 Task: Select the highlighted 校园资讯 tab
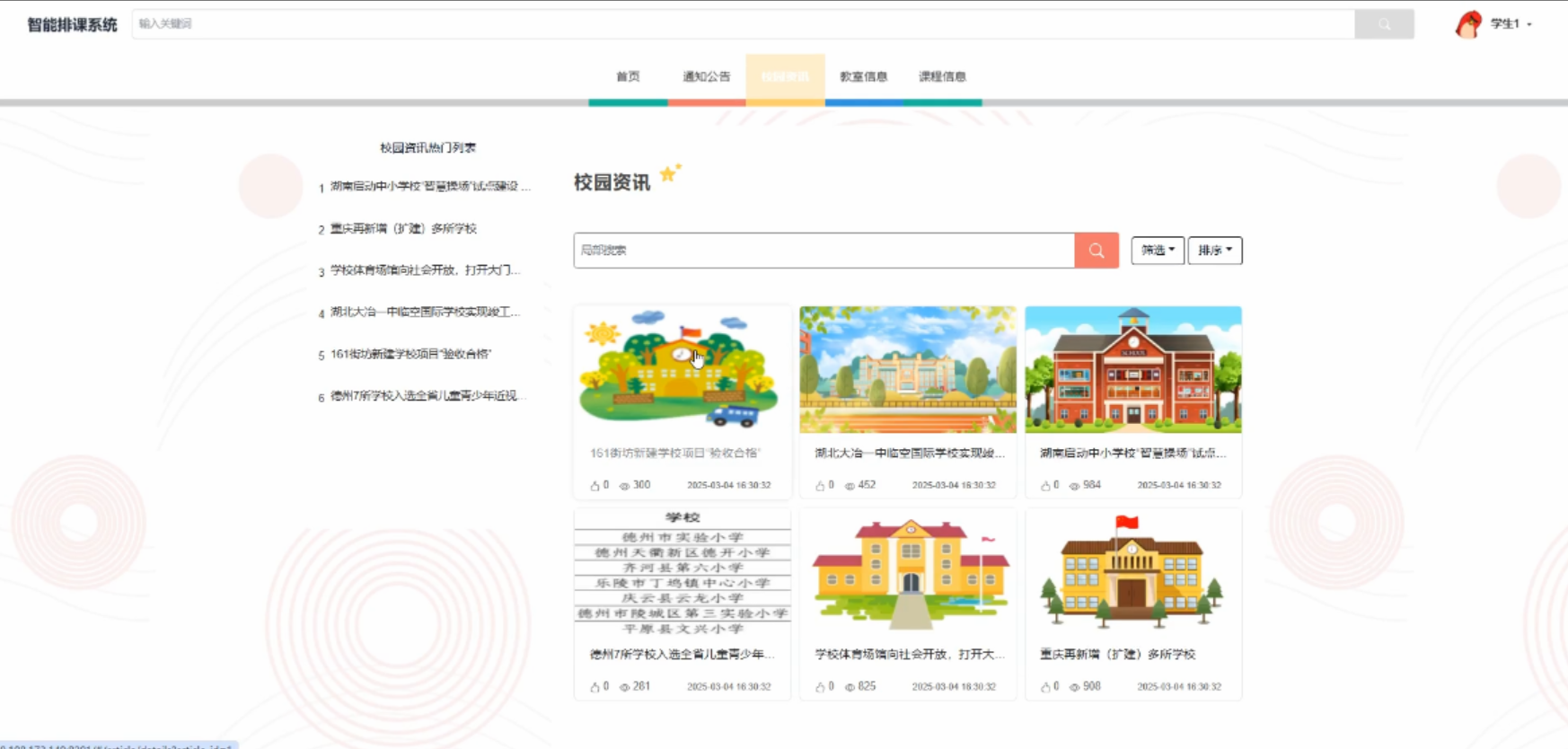[x=785, y=77]
